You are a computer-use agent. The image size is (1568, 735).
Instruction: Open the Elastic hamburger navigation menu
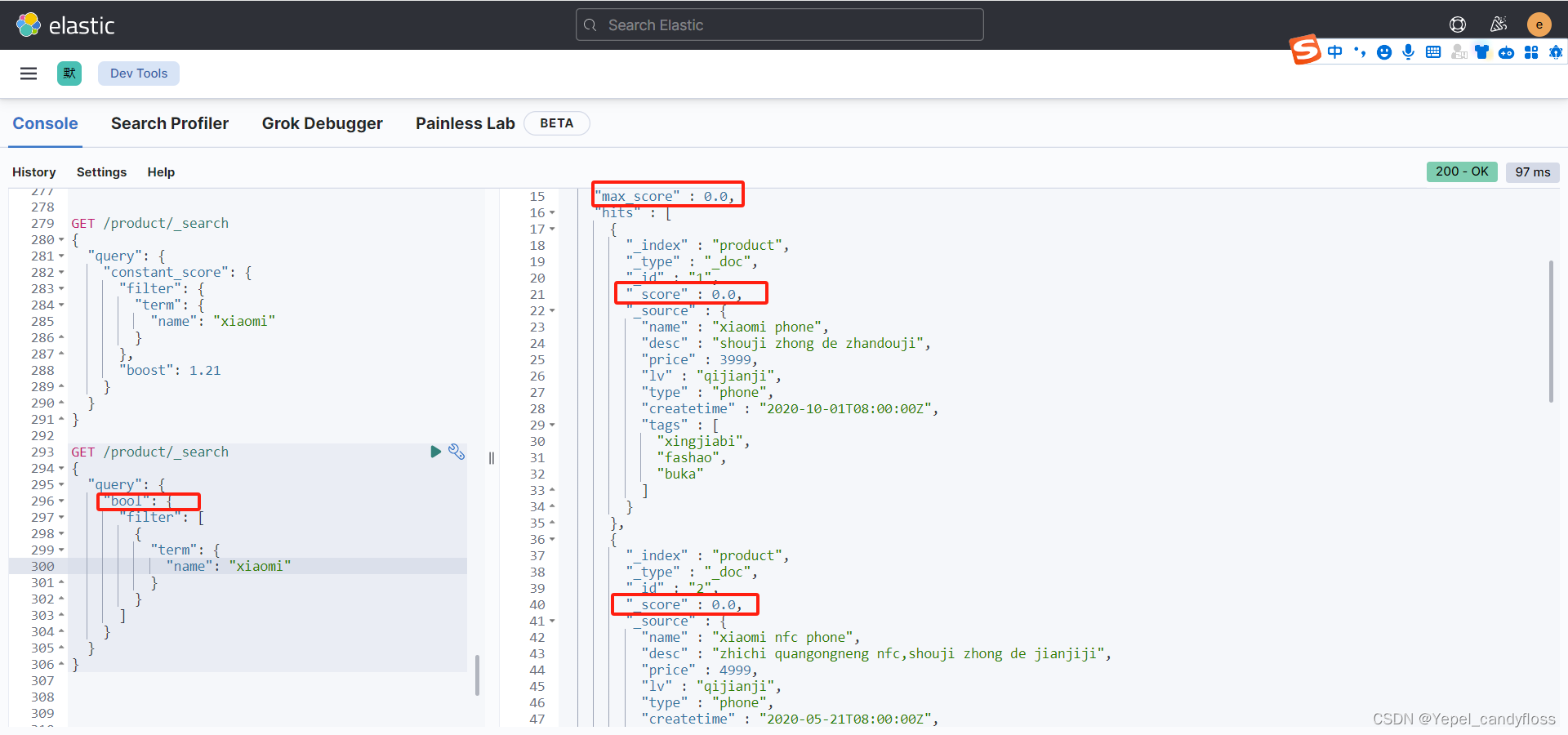[28, 73]
